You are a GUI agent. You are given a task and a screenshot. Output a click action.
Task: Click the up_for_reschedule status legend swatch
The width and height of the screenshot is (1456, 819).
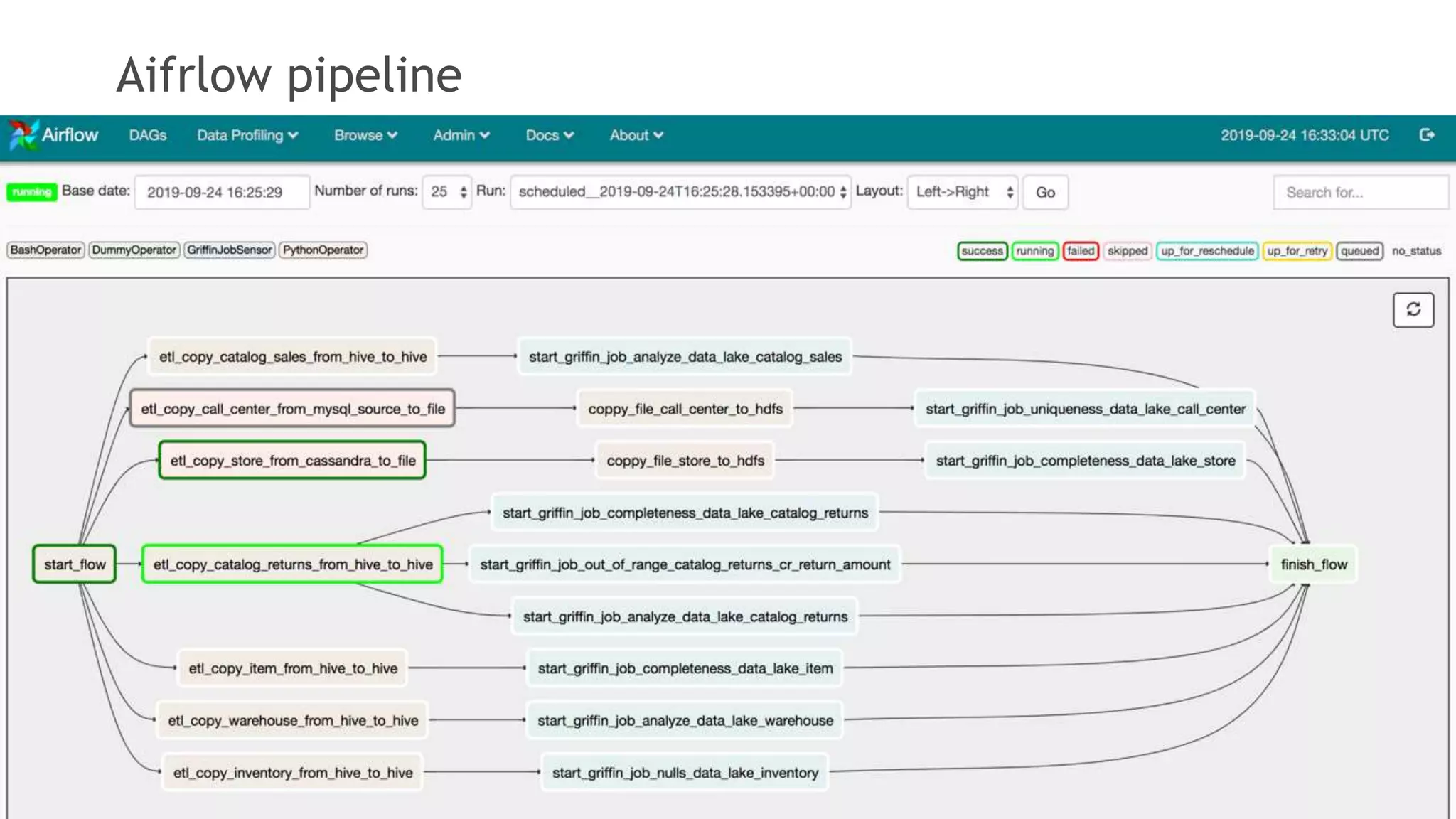(x=1207, y=251)
